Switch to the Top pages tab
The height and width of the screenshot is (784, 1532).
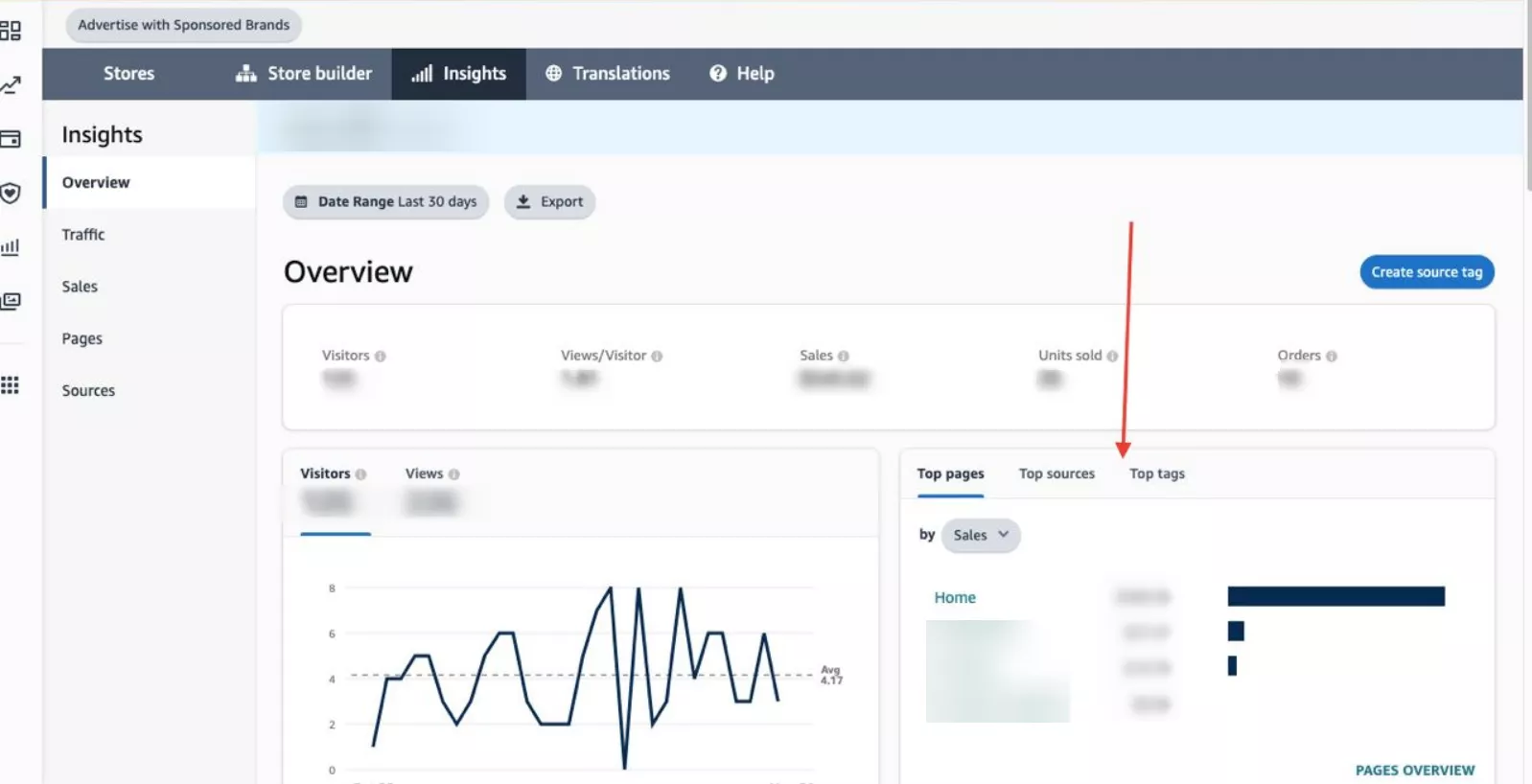pyautogui.click(x=950, y=474)
